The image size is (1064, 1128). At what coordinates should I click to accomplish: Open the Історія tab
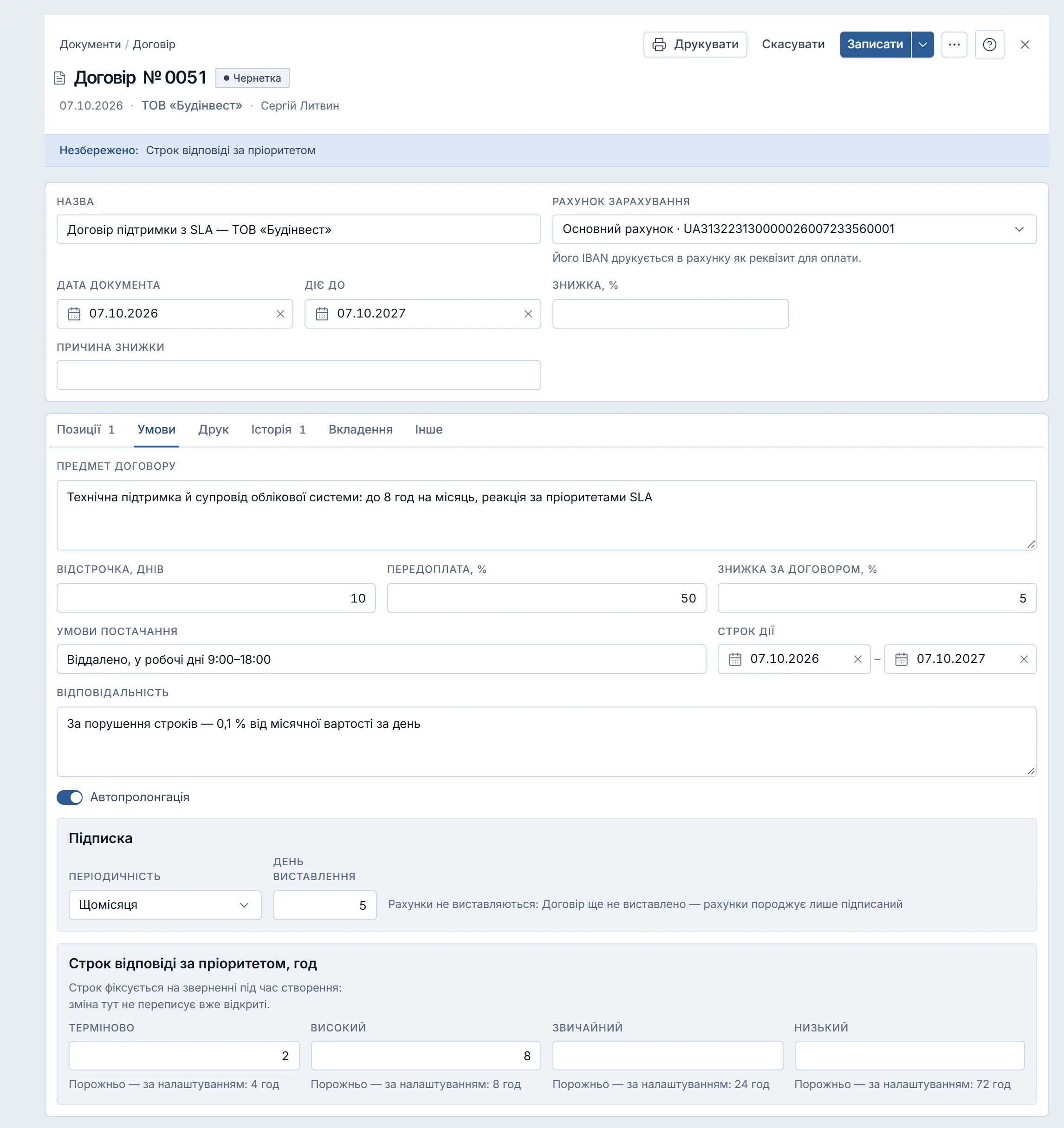278,429
